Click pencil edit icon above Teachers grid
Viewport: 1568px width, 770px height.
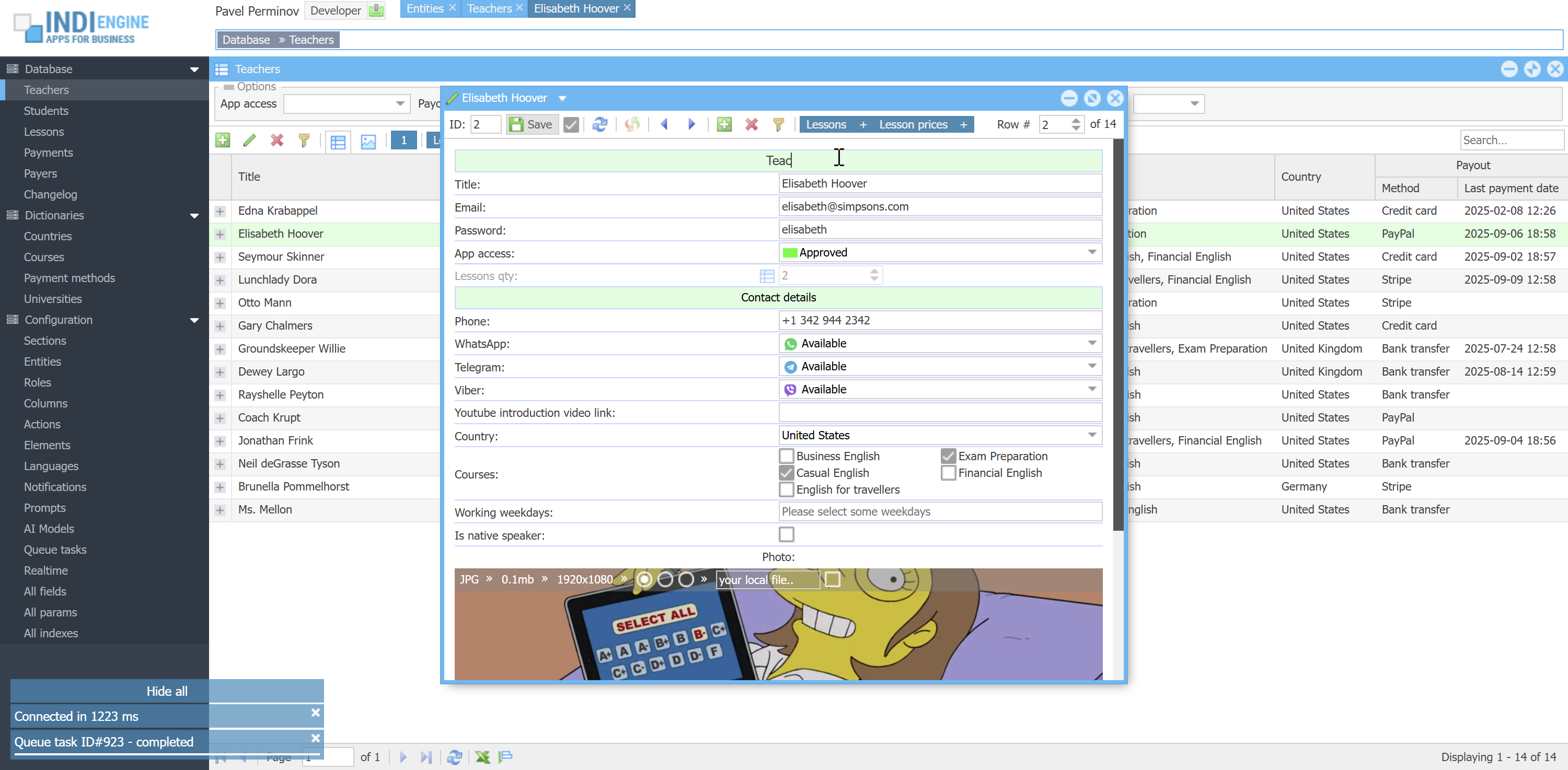(249, 141)
